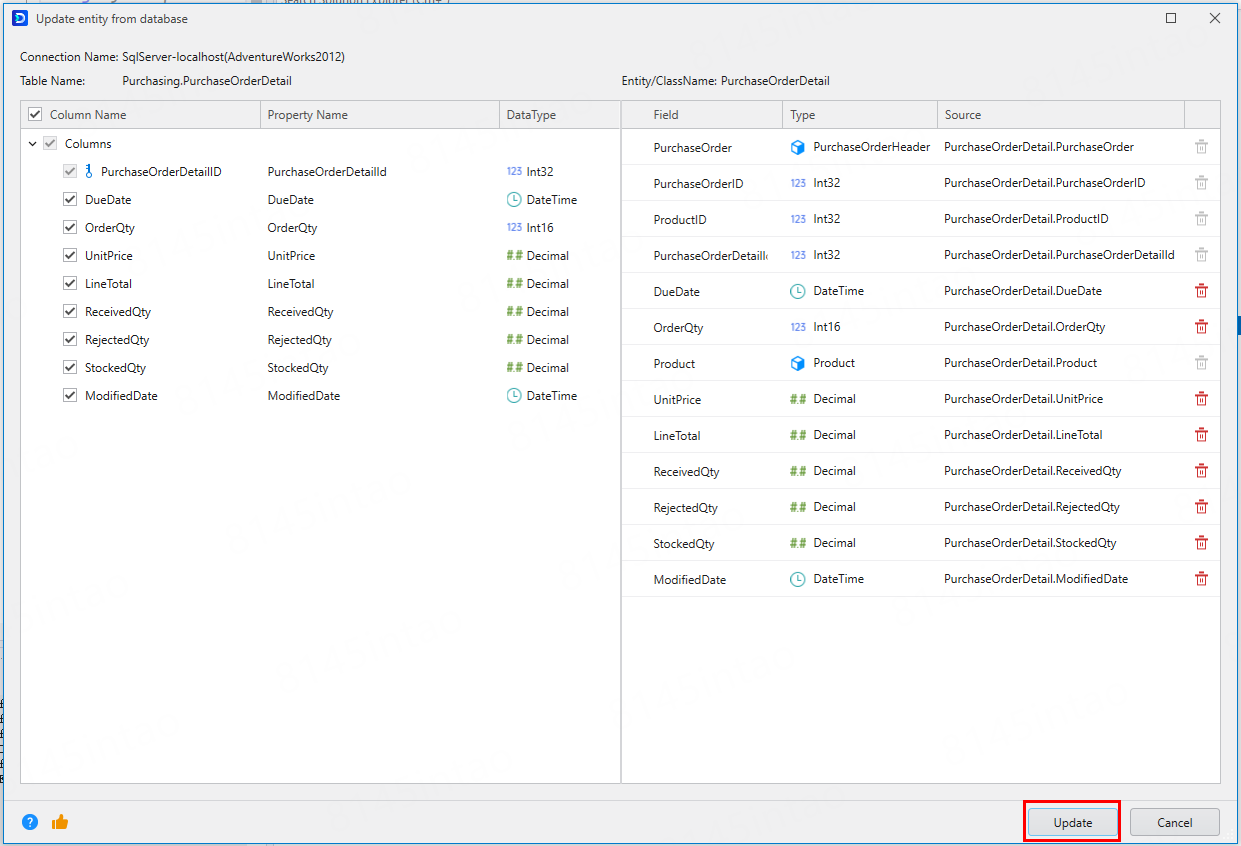The width and height of the screenshot is (1241, 846).
Task: Click trash icon for OrderQty field
Action: [1201, 327]
